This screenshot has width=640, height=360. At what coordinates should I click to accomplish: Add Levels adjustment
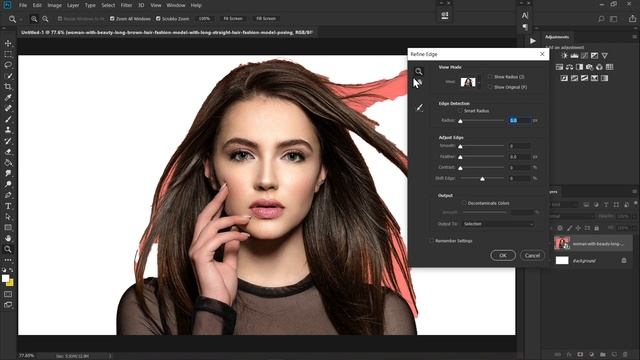coord(574,56)
